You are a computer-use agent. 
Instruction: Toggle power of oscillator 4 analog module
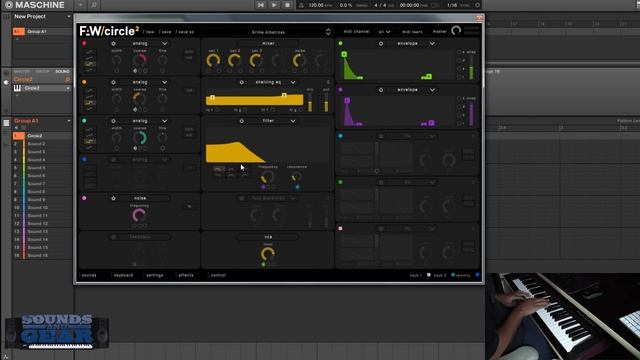113,160
